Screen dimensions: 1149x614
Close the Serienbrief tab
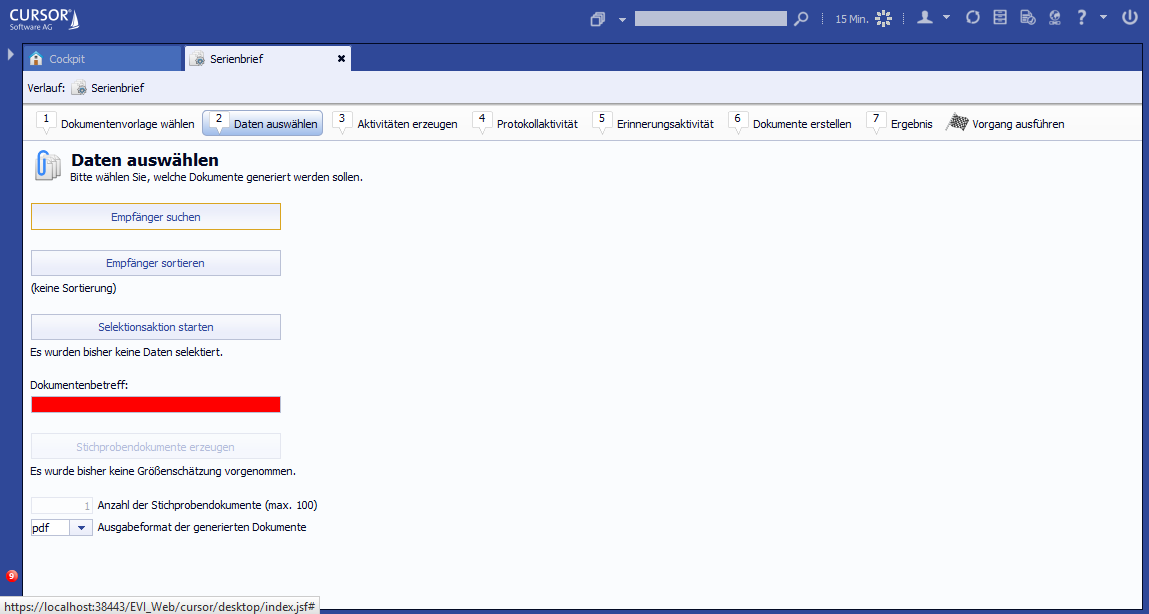(341, 59)
